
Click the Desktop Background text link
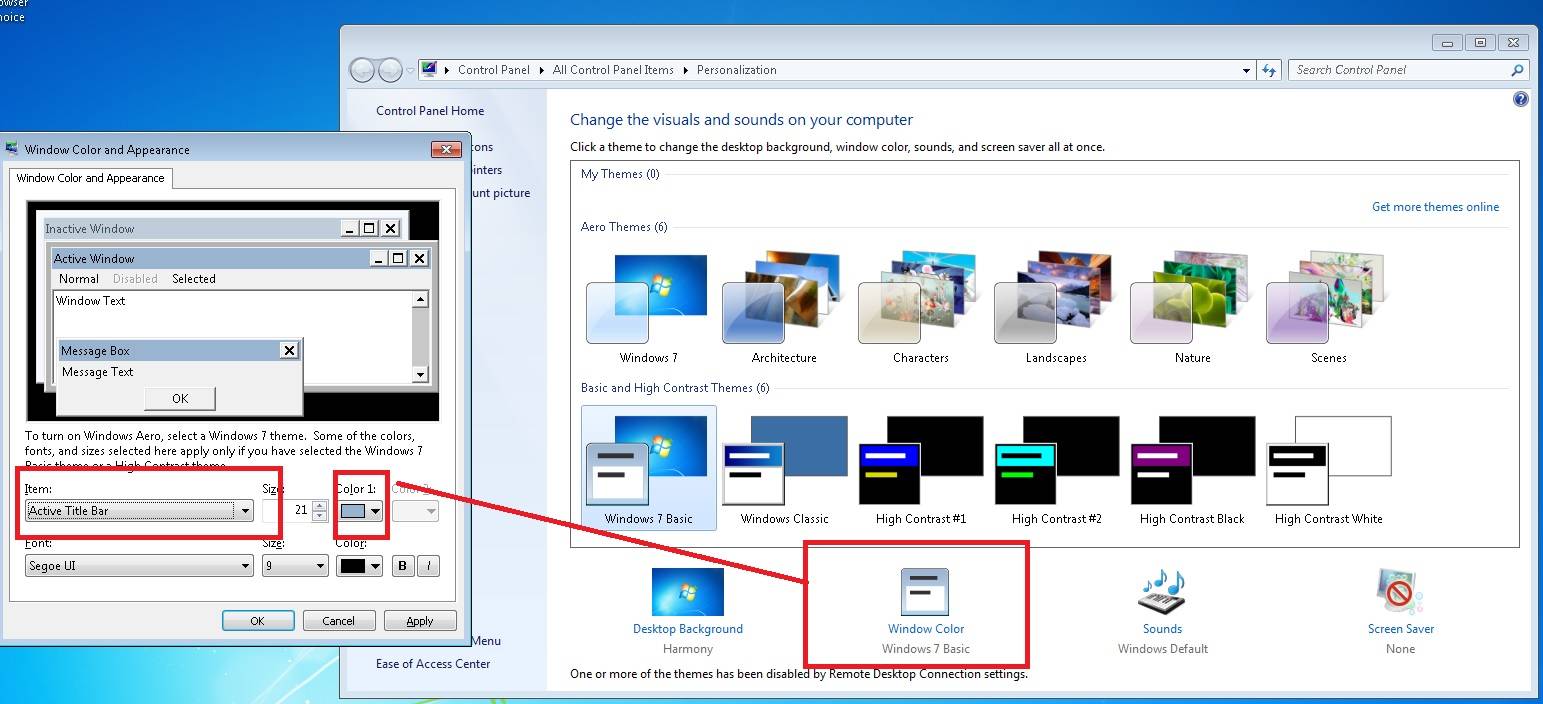tap(688, 629)
